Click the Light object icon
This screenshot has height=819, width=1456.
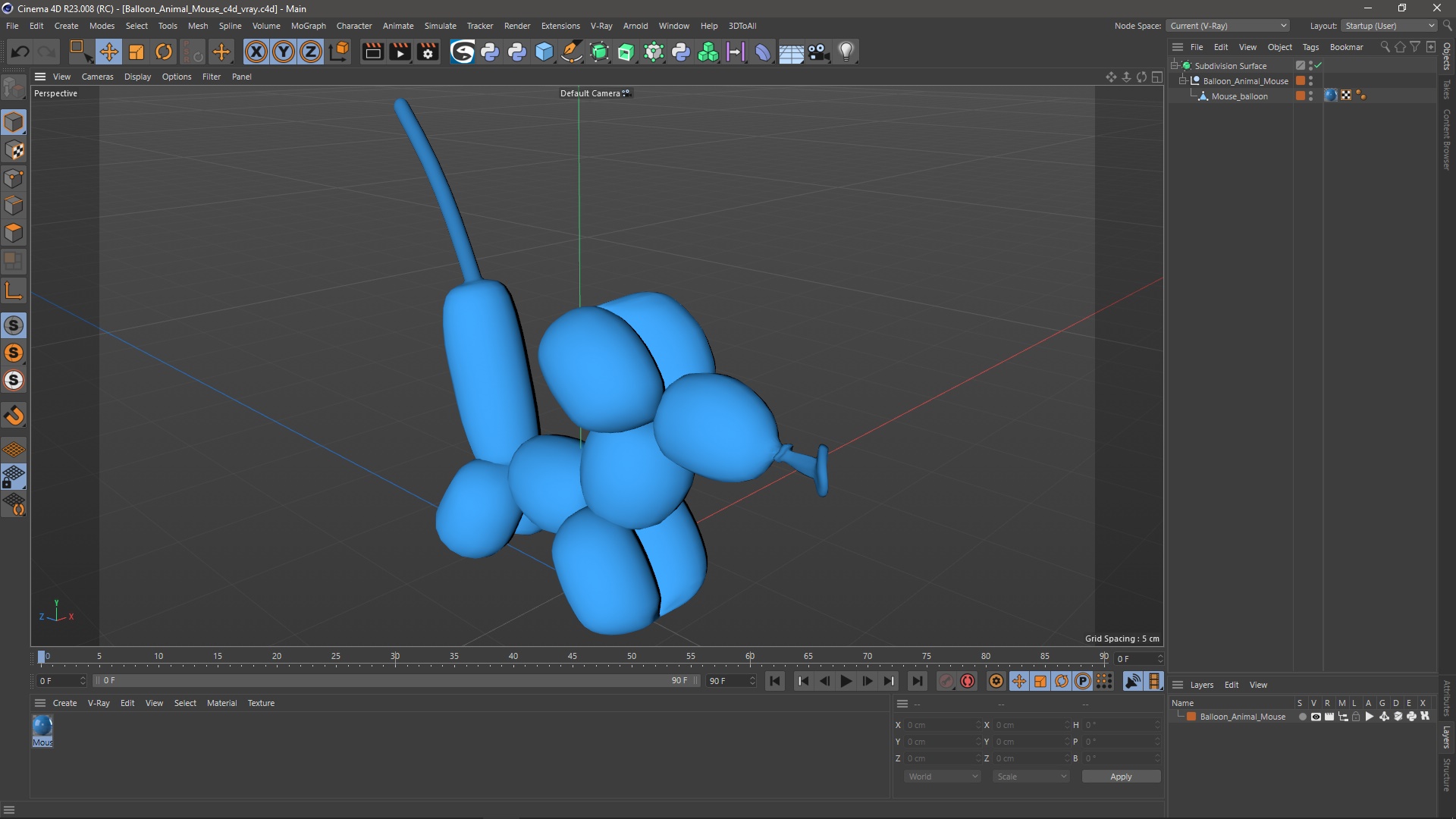point(846,52)
